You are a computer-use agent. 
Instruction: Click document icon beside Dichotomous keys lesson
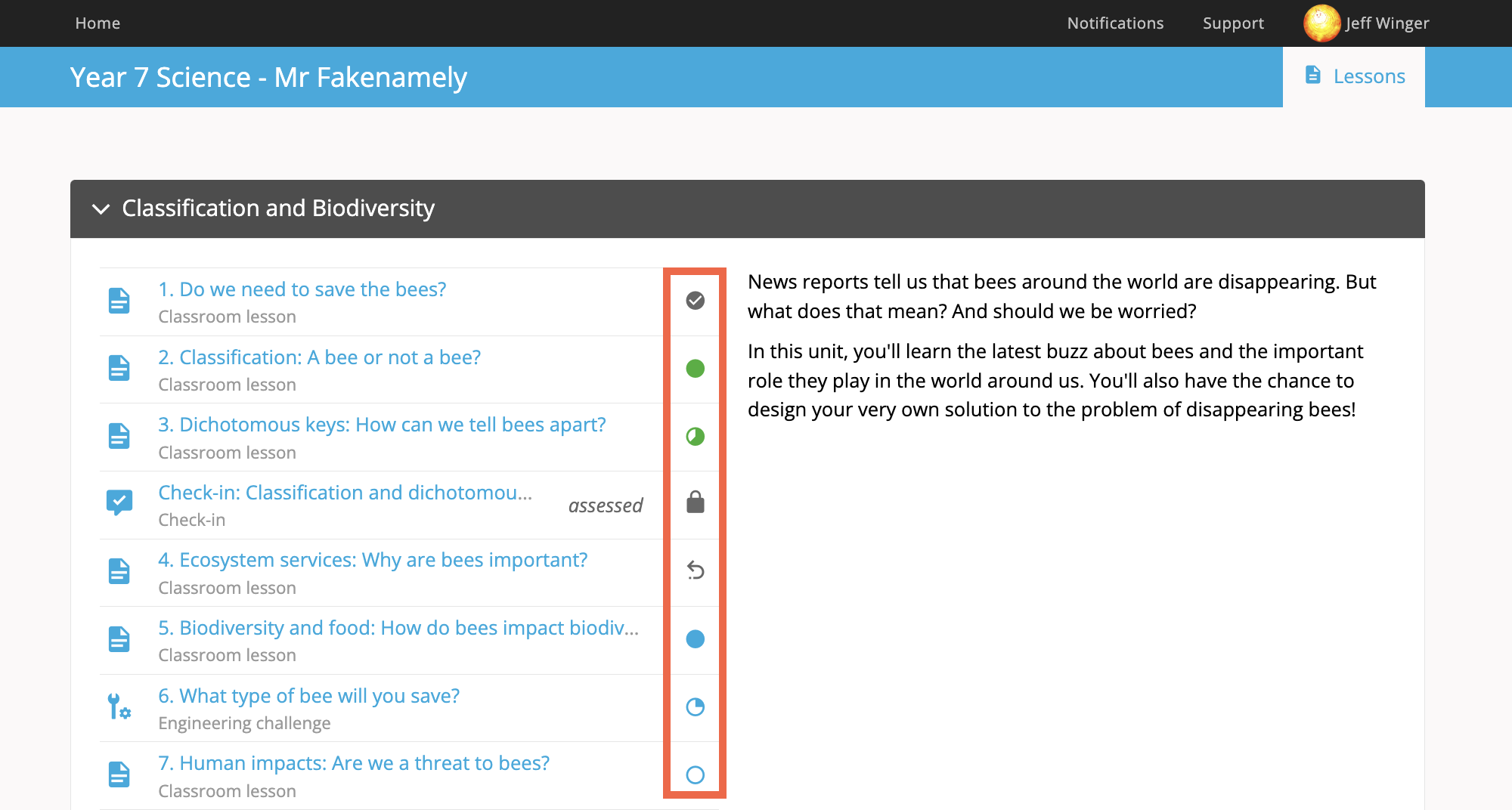pyautogui.click(x=119, y=436)
